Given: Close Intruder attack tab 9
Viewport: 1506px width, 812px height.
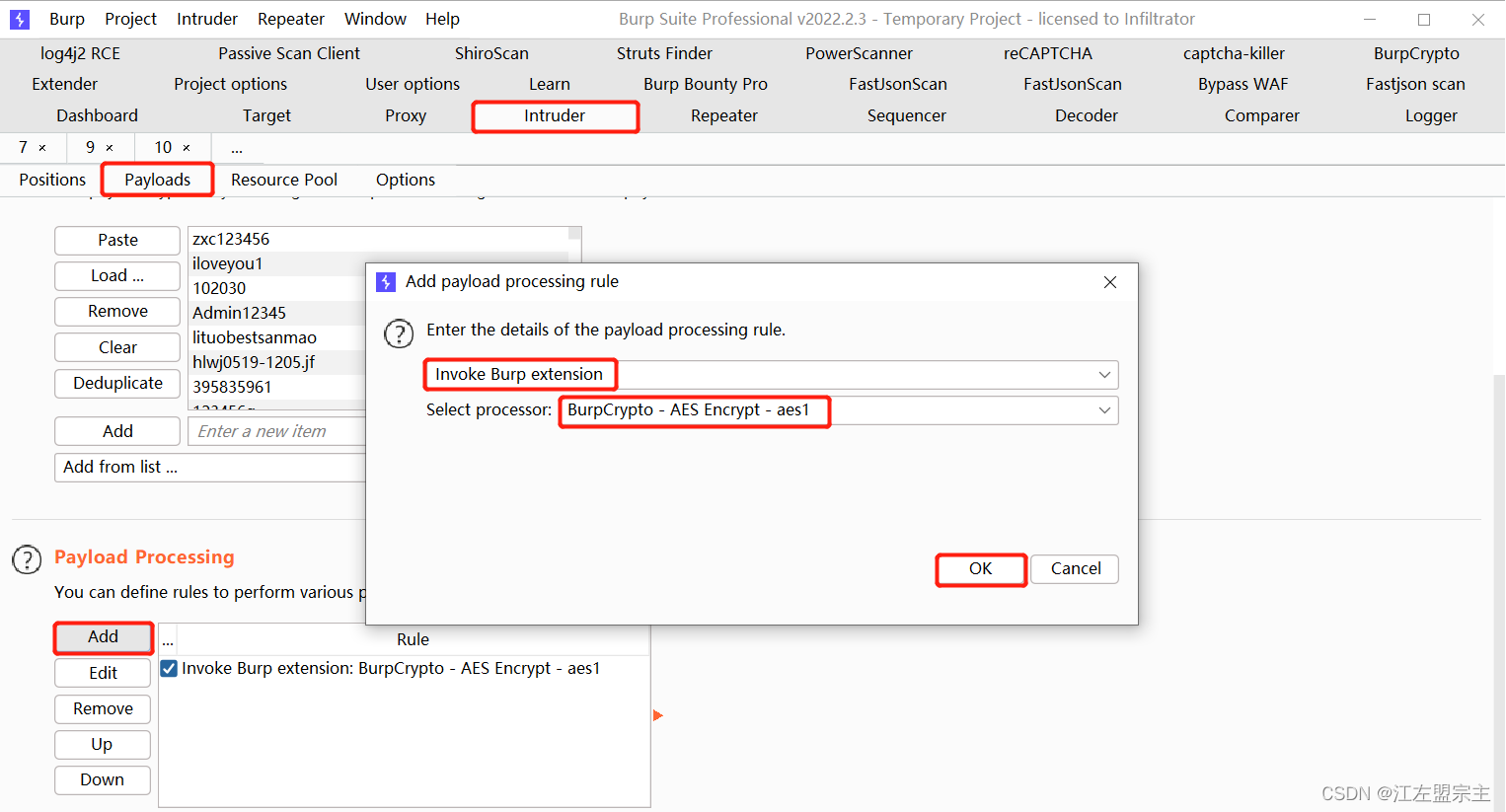Looking at the screenshot, I should tap(110, 148).
